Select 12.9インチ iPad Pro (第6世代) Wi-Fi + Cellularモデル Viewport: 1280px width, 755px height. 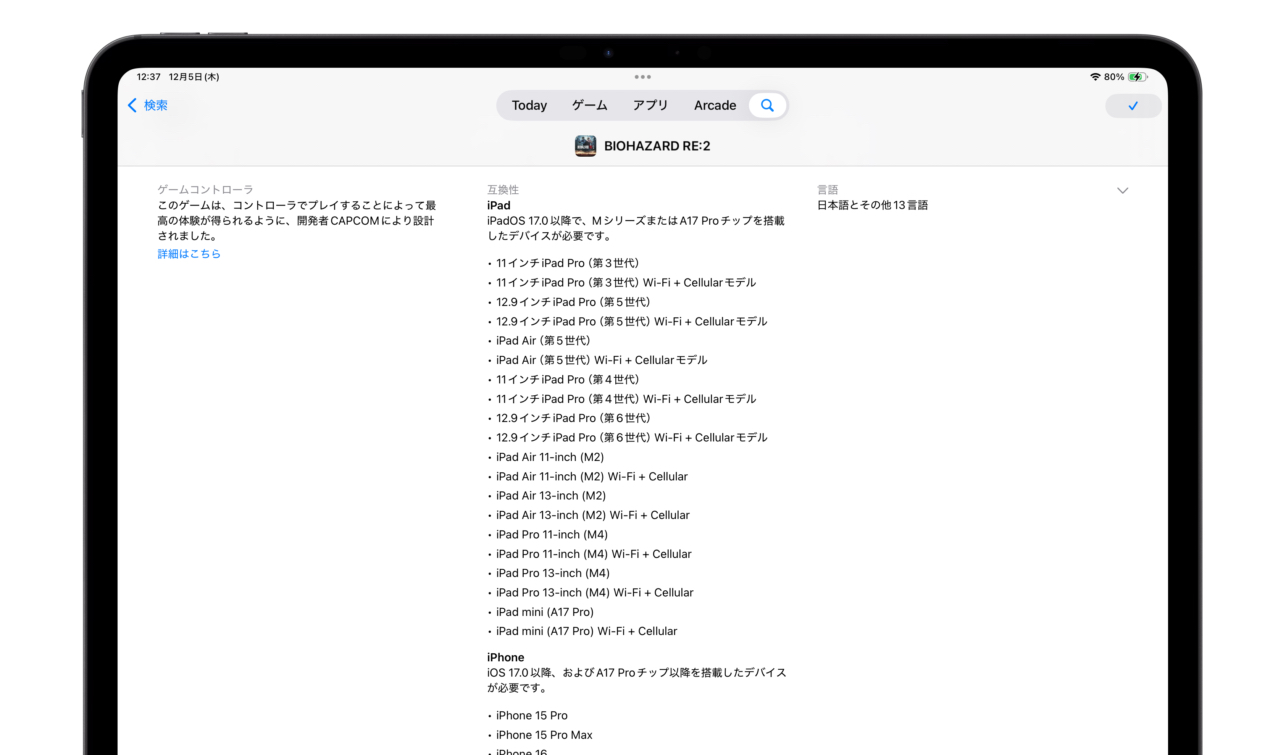[x=632, y=437]
